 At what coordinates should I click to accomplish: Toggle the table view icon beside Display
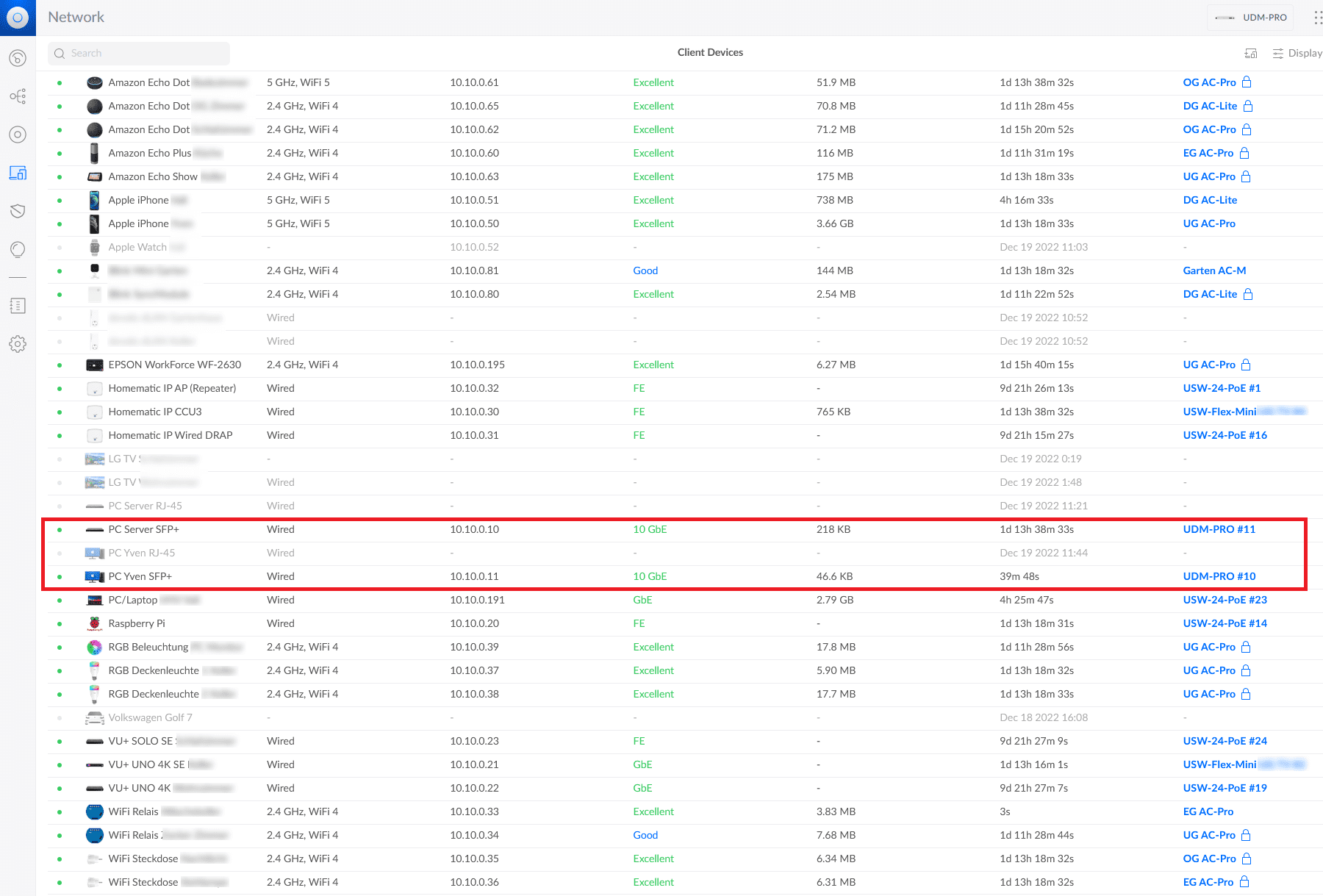pyautogui.click(x=1251, y=53)
